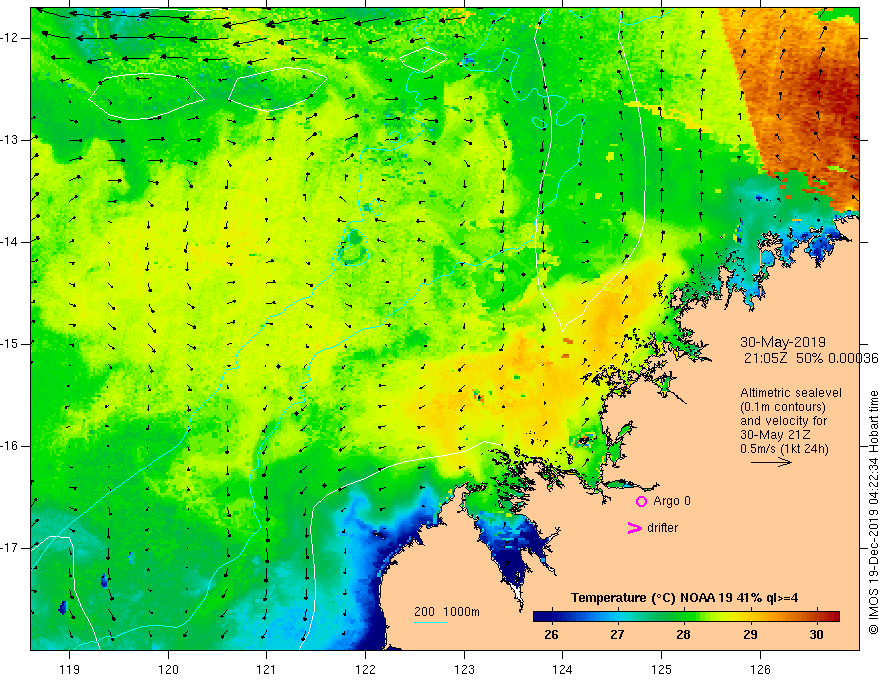
Task: Click the 'drifter' legend label
Action: (x=662, y=528)
